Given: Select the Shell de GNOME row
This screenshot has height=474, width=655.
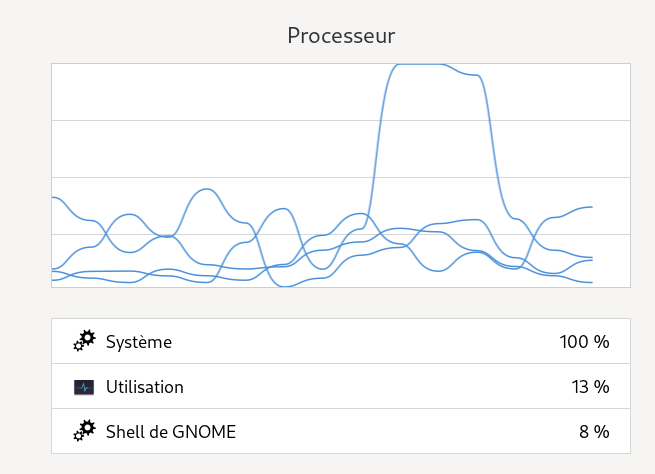Looking at the screenshot, I should point(341,431).
